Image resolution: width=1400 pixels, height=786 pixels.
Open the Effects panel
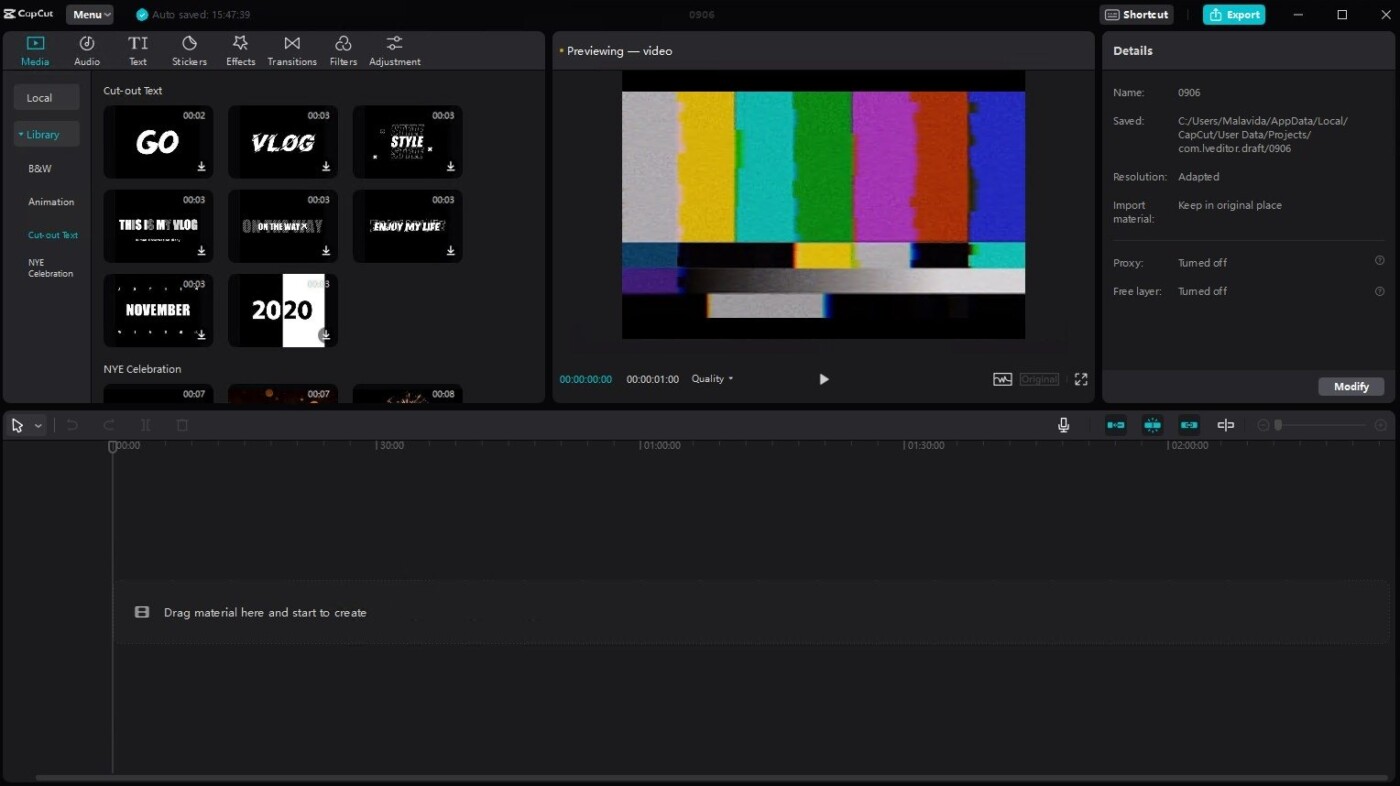point(240,49)
